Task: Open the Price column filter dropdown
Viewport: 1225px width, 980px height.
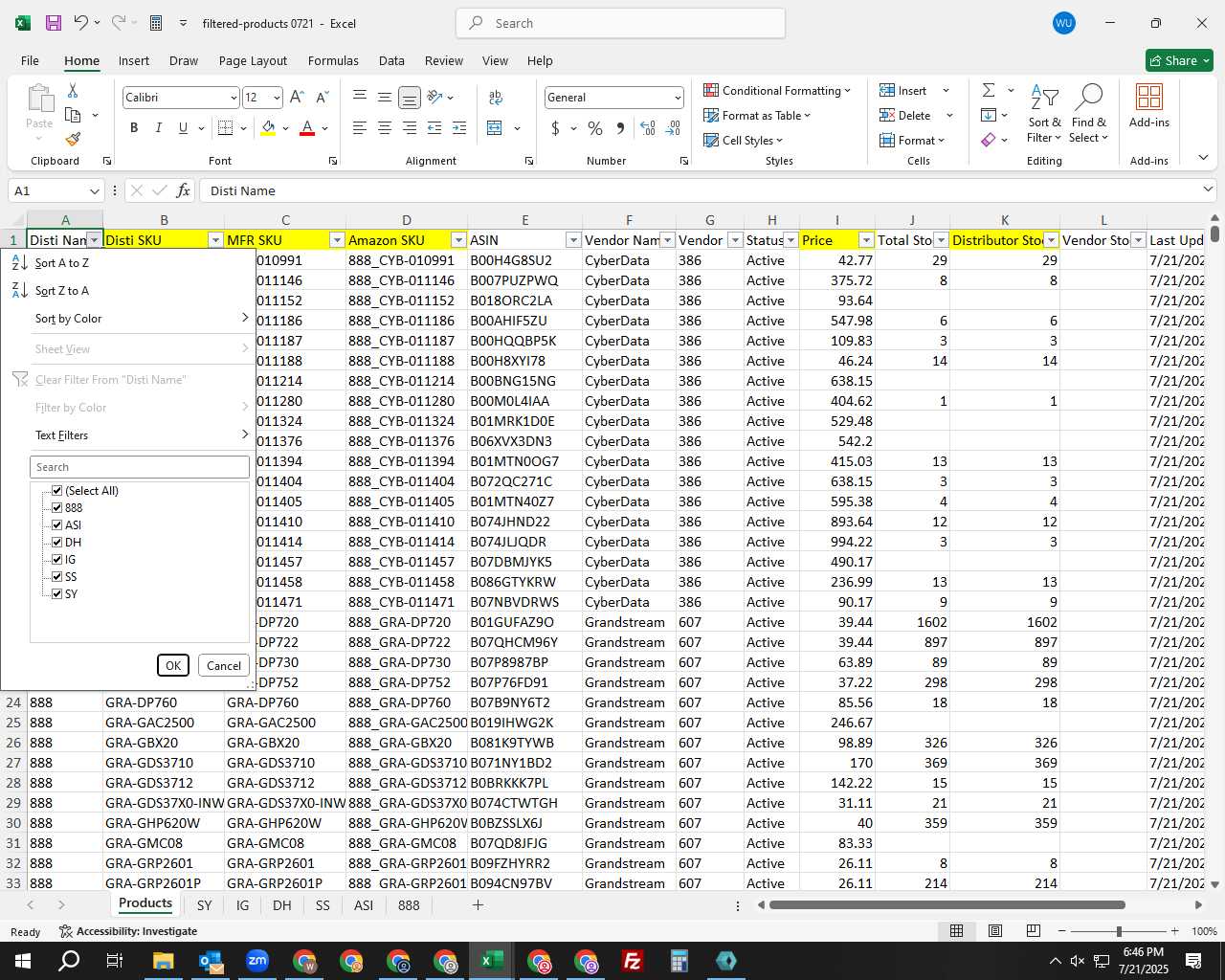Action: (x=866, y=240)
